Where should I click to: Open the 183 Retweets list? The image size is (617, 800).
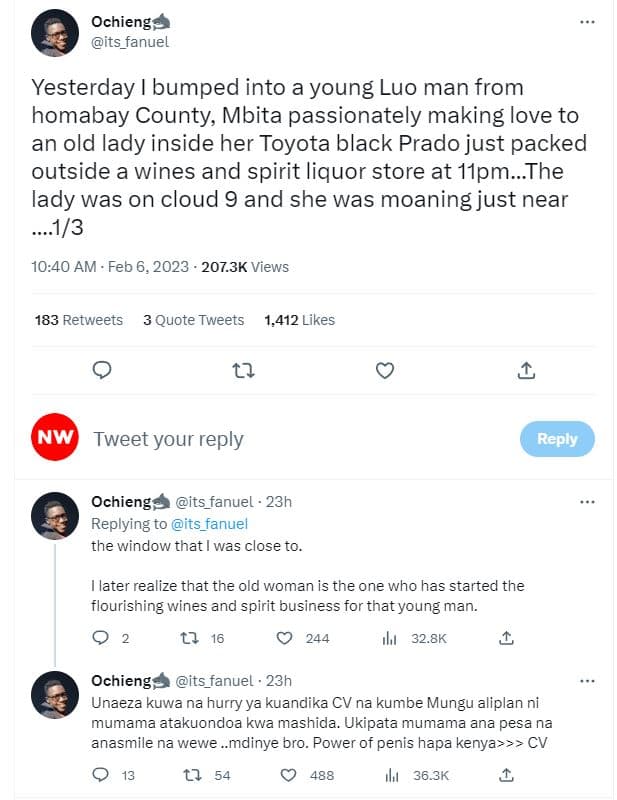click(79, 320)
